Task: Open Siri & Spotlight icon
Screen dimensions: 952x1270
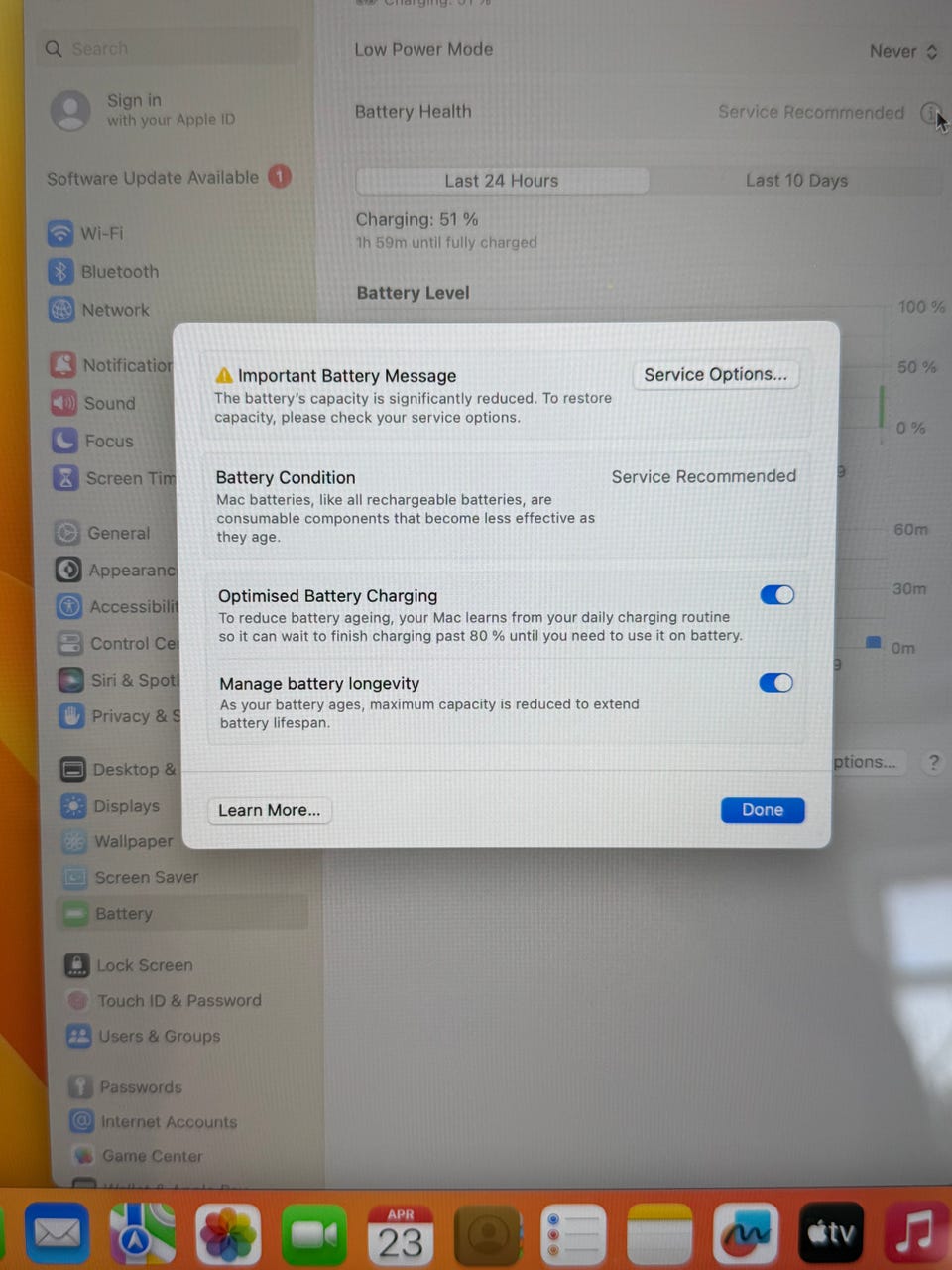Action: tap(71, 680)
